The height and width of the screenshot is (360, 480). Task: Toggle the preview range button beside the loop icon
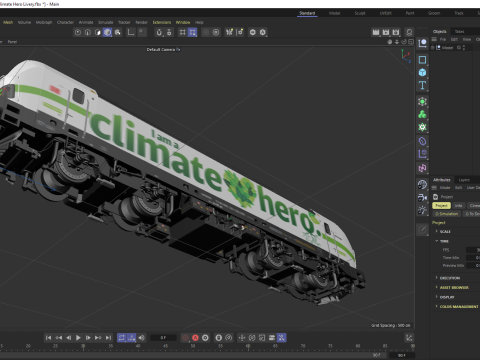[132, 338]
